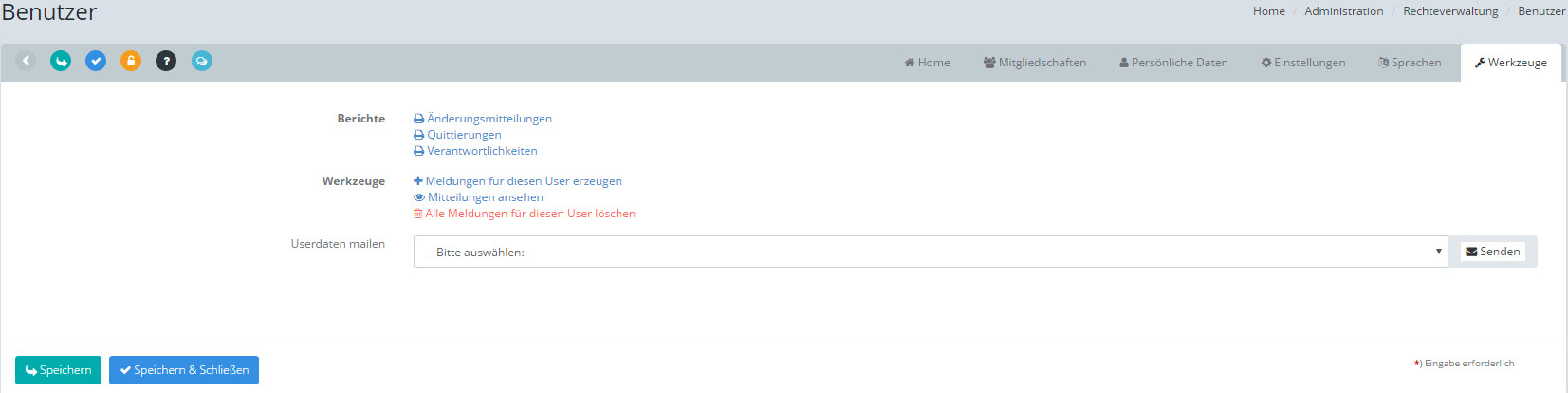
Task: Click the Speichern & Schließen button
Action: tap(184, 370)
